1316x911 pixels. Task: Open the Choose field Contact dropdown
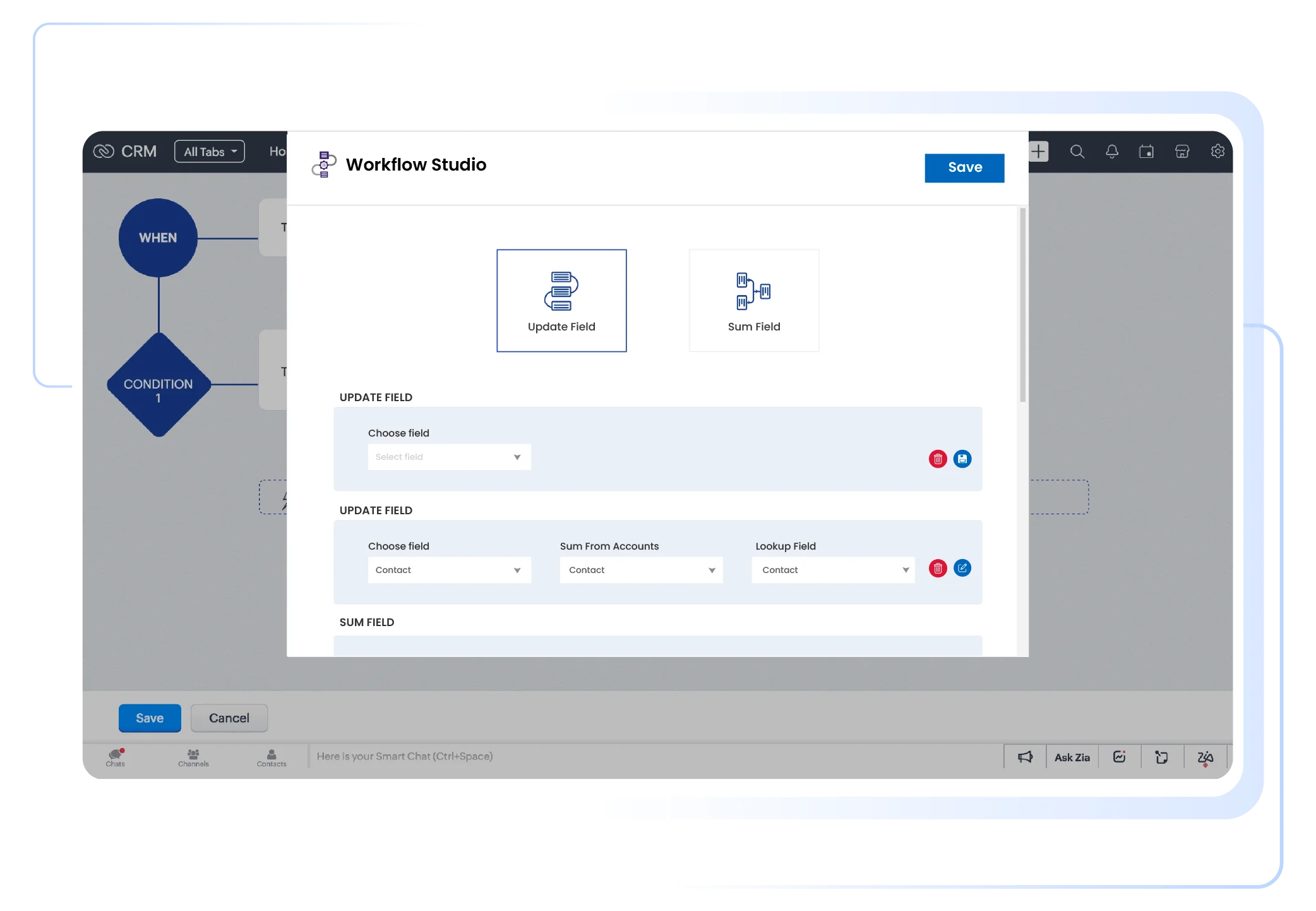coord(449,570)
